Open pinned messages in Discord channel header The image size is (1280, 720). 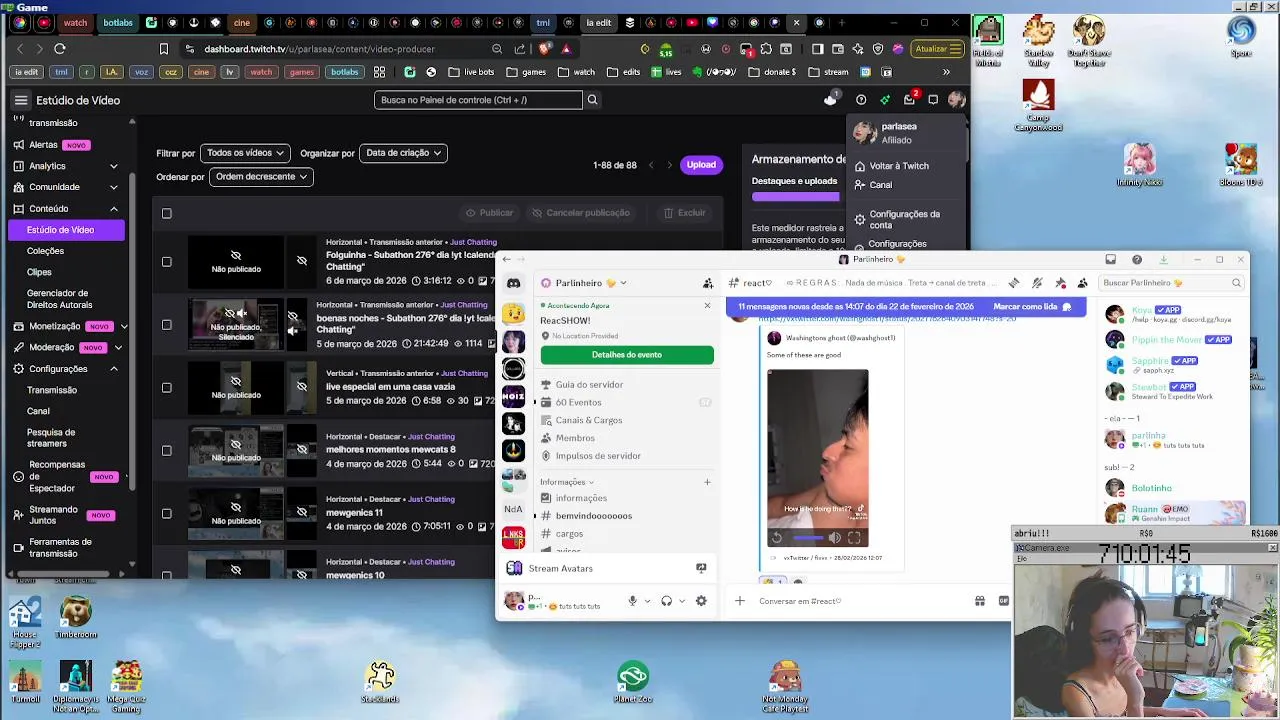[x=1061, y=283]
